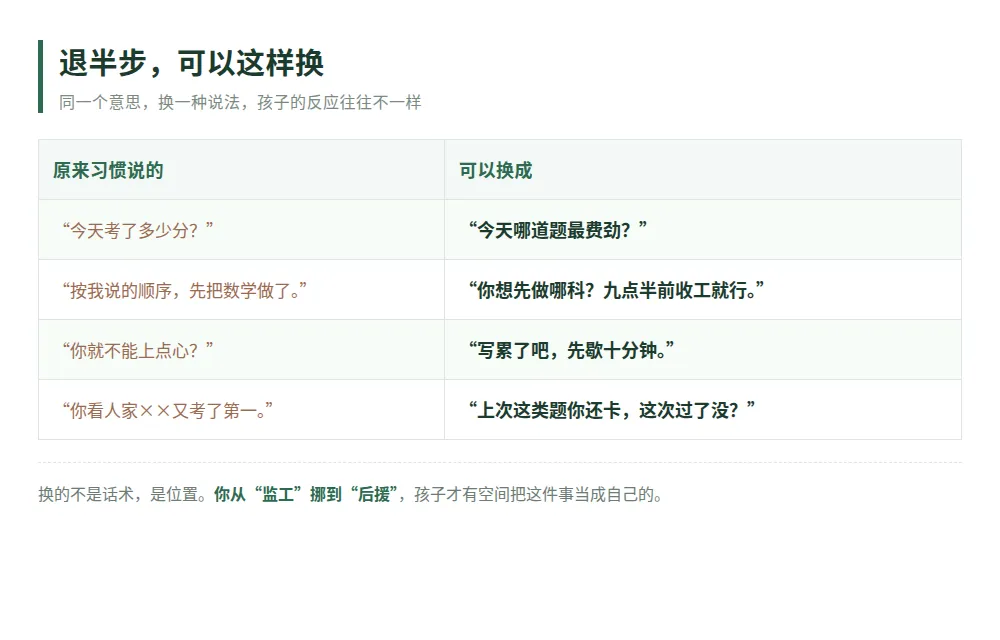This screenshot has width=1000, height=640.
Task: Select cell "写累了吧，先歇十分钟。"
Action: (x=703, y=350)
